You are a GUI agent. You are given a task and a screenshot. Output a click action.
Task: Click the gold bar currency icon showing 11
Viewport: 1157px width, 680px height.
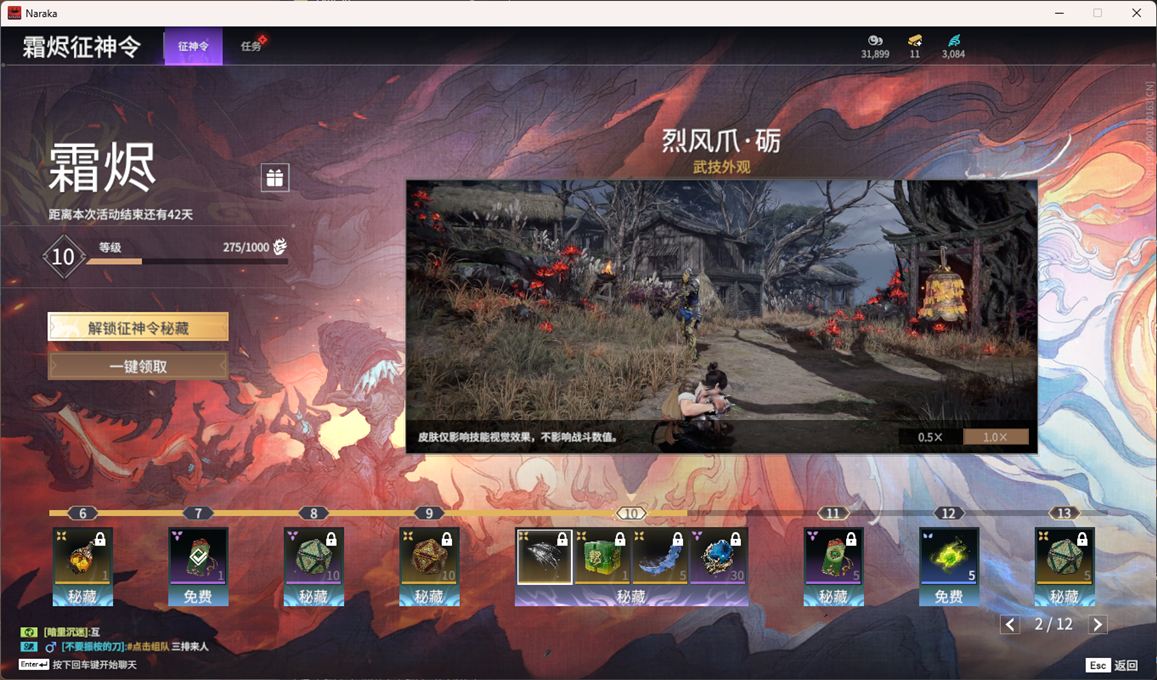(915, 41)
